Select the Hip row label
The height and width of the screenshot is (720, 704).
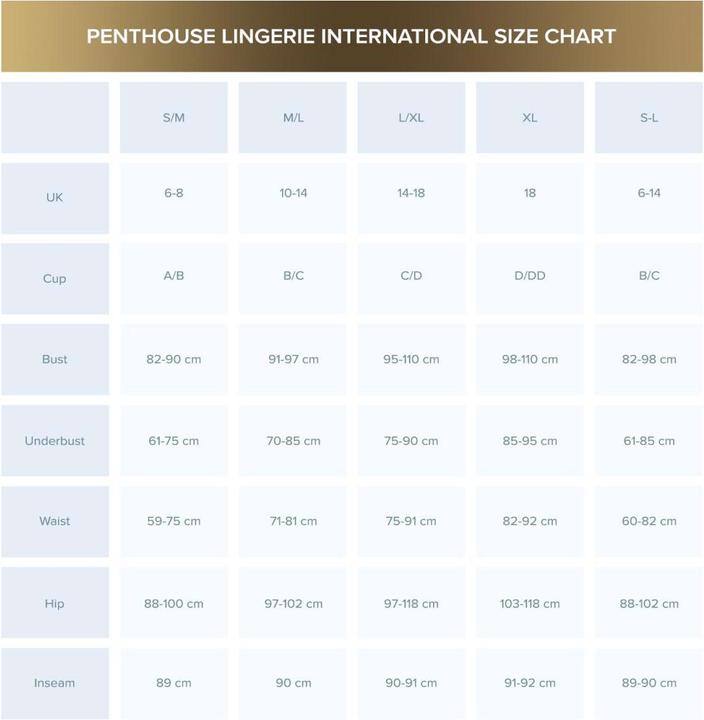click(55, 604)
